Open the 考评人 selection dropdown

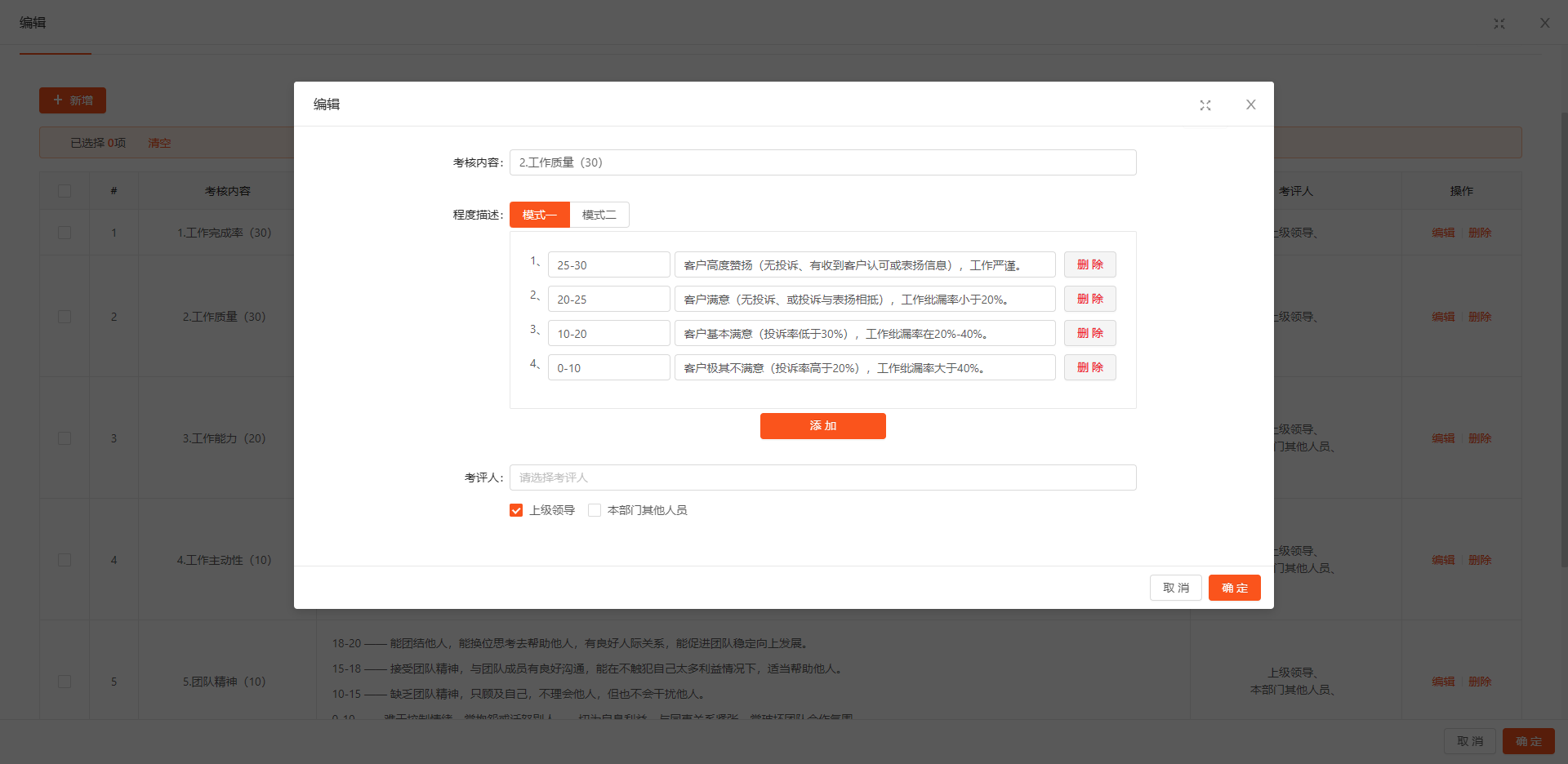pos(822,477)
